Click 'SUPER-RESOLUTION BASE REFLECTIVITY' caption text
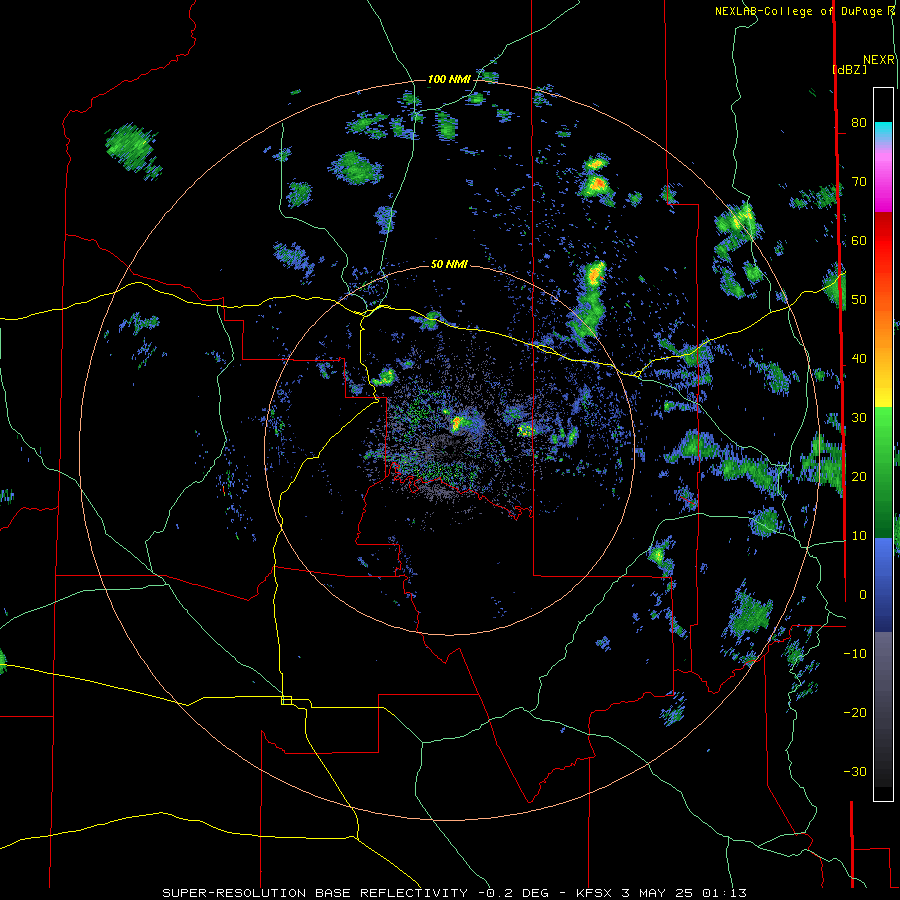The width and height of the screenshot is (900, 900). pos(315,893)
